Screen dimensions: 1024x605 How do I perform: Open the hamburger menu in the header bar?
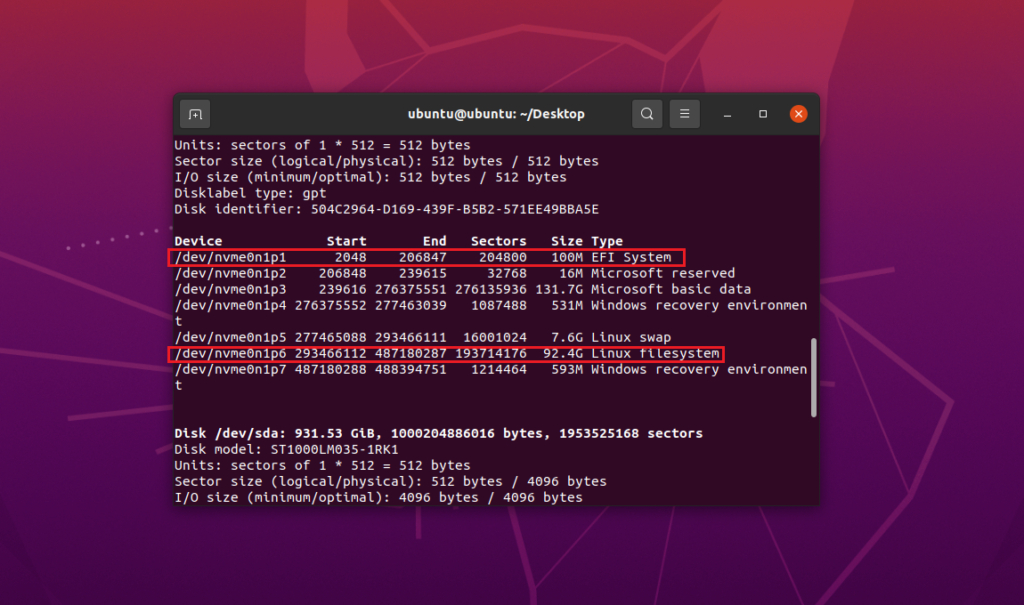[684, 114]
